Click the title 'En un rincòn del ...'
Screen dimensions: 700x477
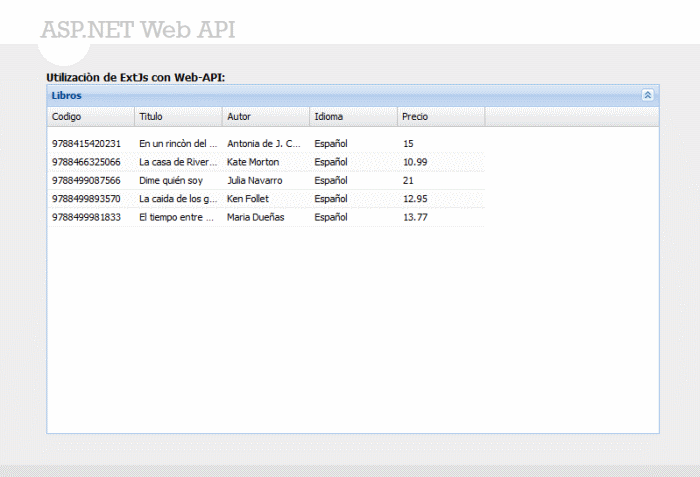178,144
